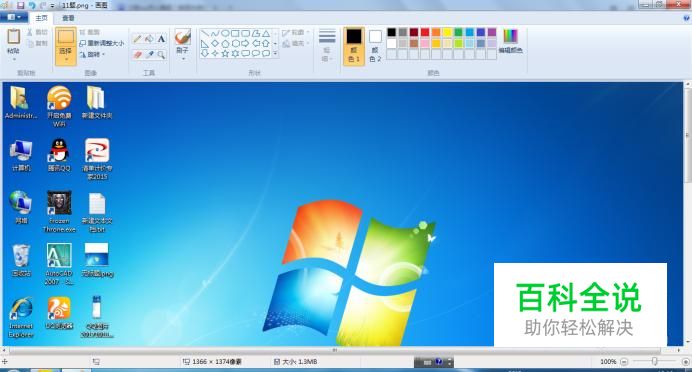This screenshot has width=692, height=372.
Task: Click the Cut scissors button
Action: pos(37,32)
